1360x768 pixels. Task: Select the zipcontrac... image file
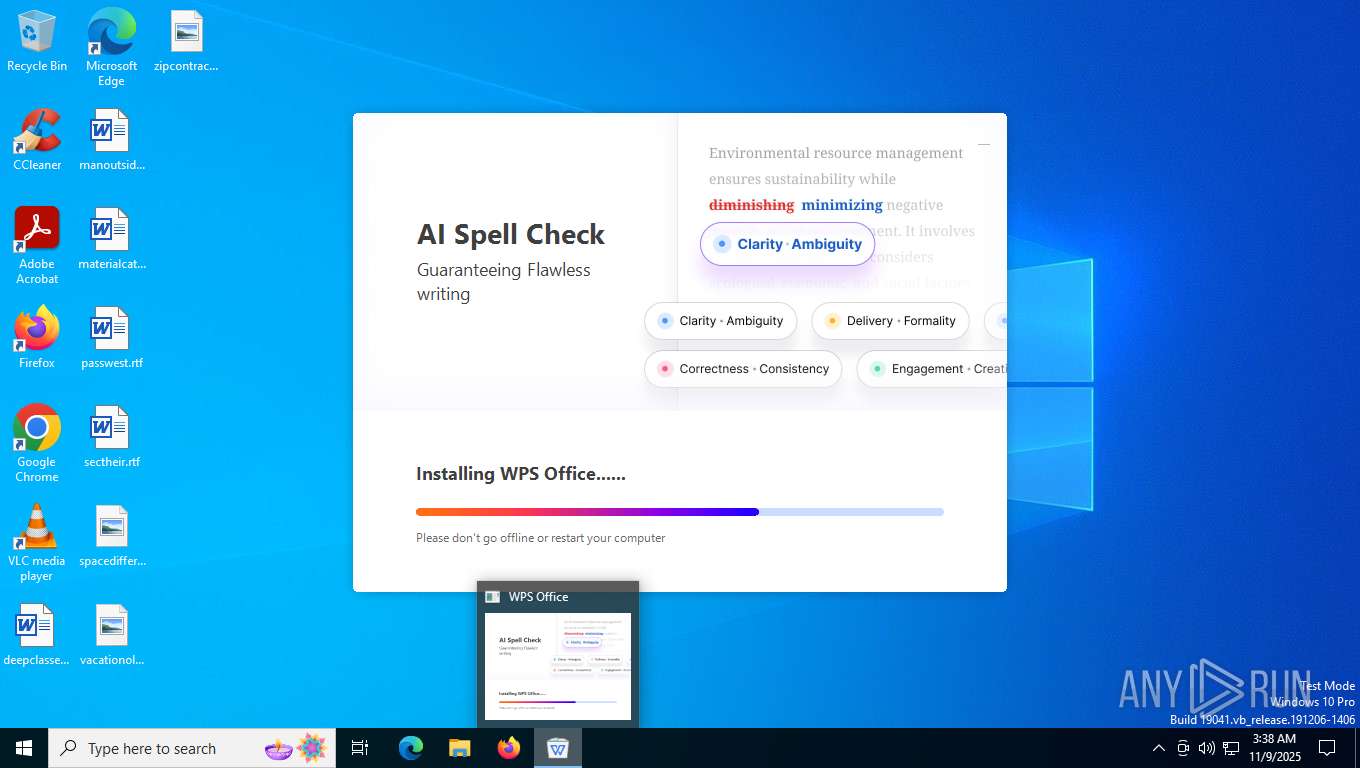pyautogui.click(x=186, y=42)
